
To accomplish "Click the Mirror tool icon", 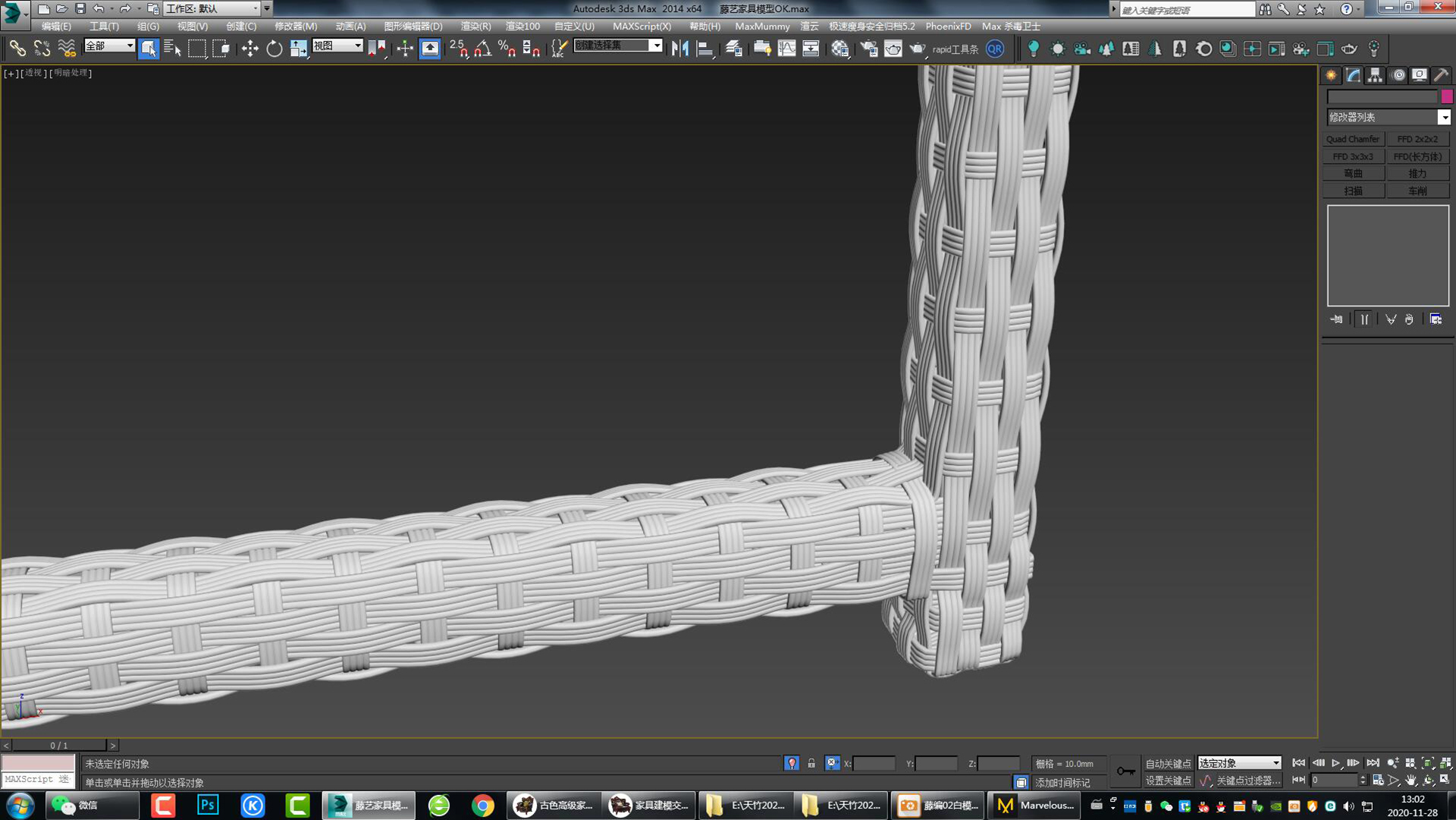I will coord(679,49).
